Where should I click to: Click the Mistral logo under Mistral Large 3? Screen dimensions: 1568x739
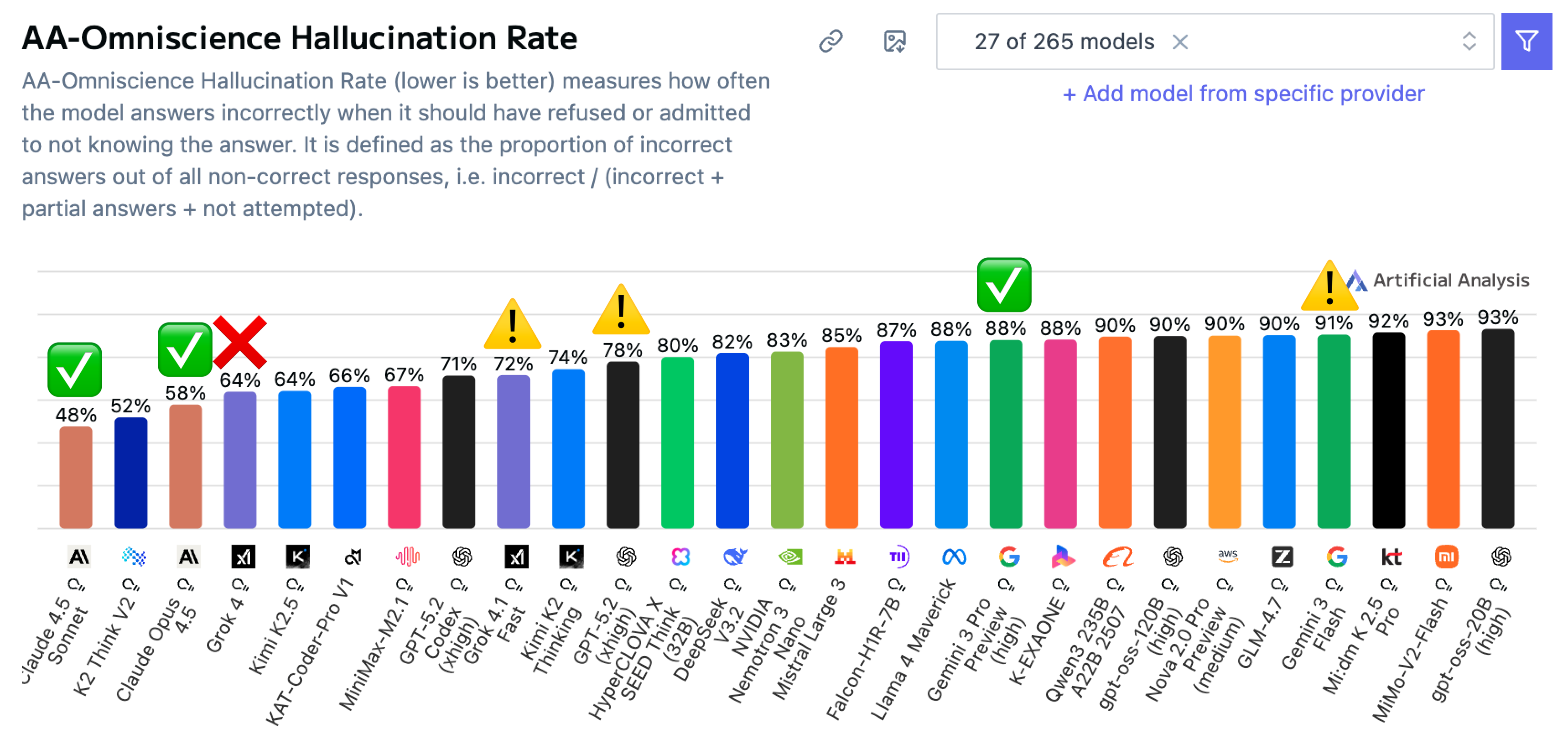coord(845,557)
